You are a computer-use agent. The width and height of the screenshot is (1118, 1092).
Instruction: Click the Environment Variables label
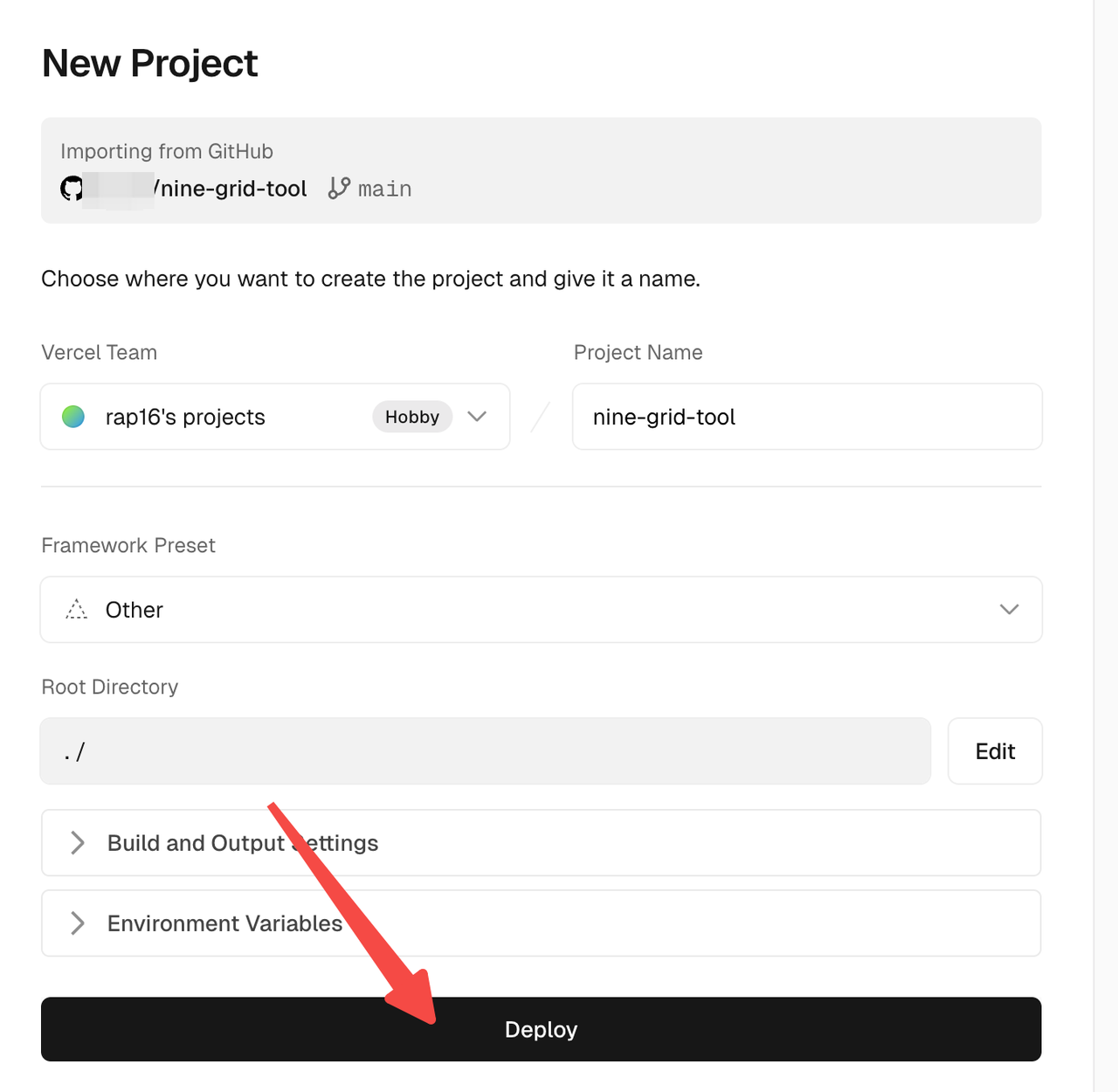point(224,923)
